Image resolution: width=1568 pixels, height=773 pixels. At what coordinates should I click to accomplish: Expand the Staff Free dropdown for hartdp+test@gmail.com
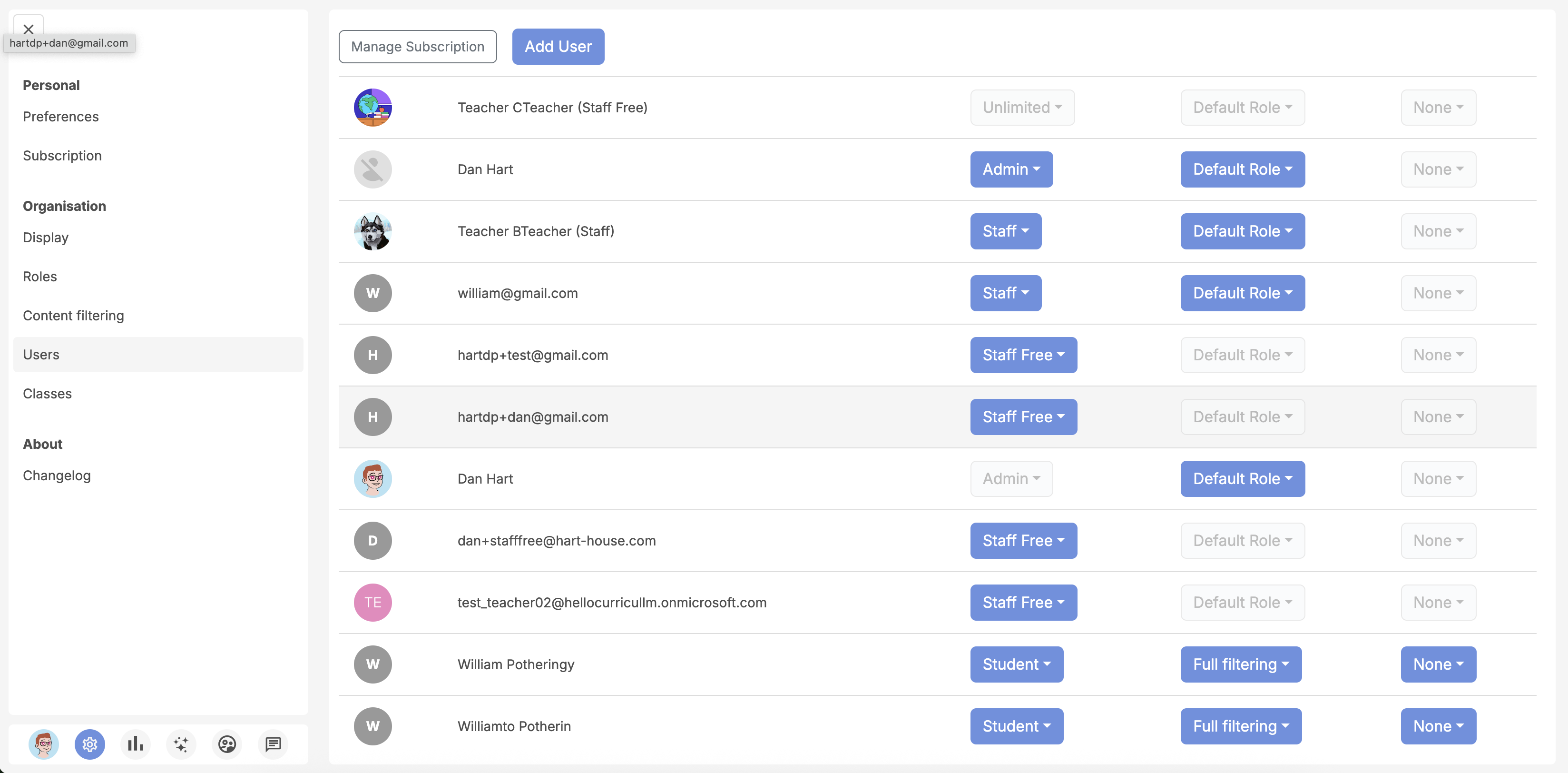tap(1023, 355)
